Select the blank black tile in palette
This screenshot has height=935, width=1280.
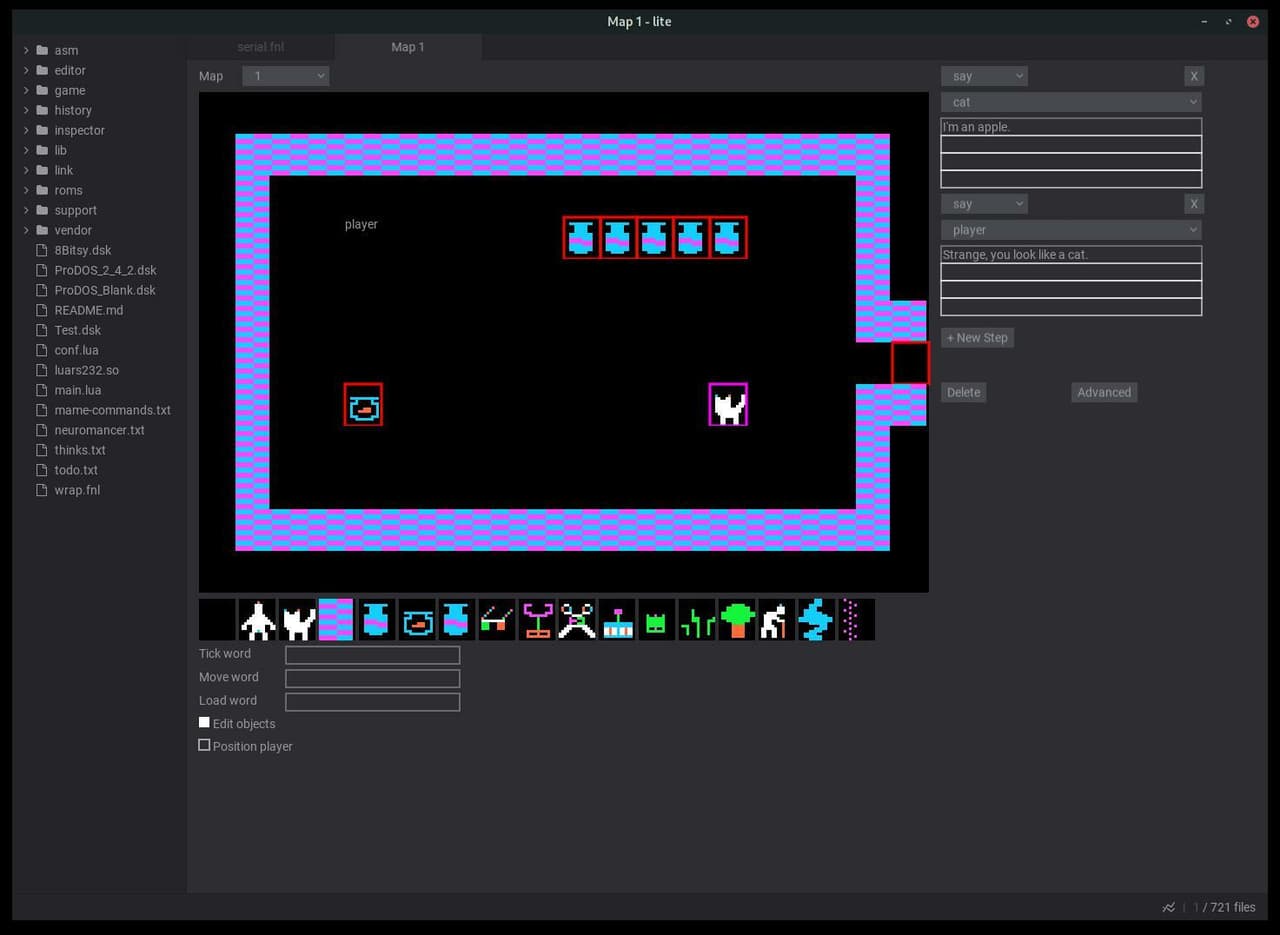217,620
